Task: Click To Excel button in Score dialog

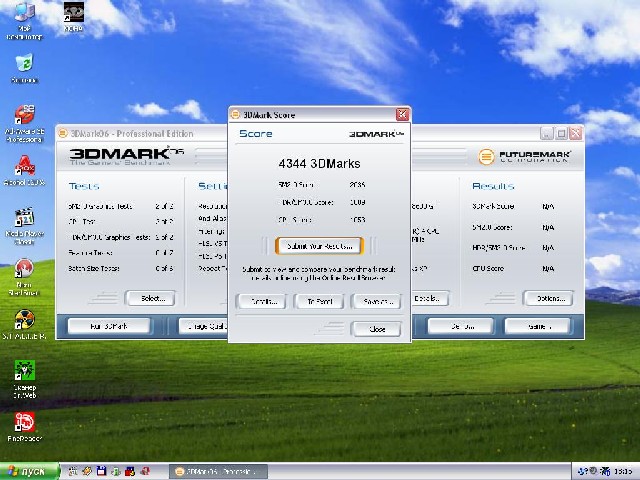Action: 319,302
